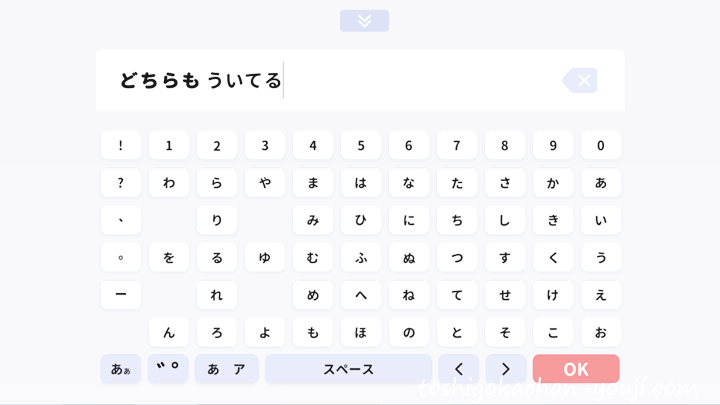The image size is (720, 405).
Task: Move cursor right with right arrow
Action: coord(506,369)
